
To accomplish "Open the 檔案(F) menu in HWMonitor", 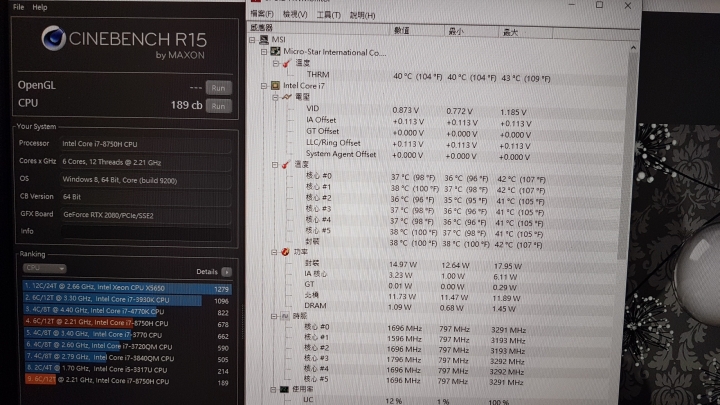I will tap(262, 14).
